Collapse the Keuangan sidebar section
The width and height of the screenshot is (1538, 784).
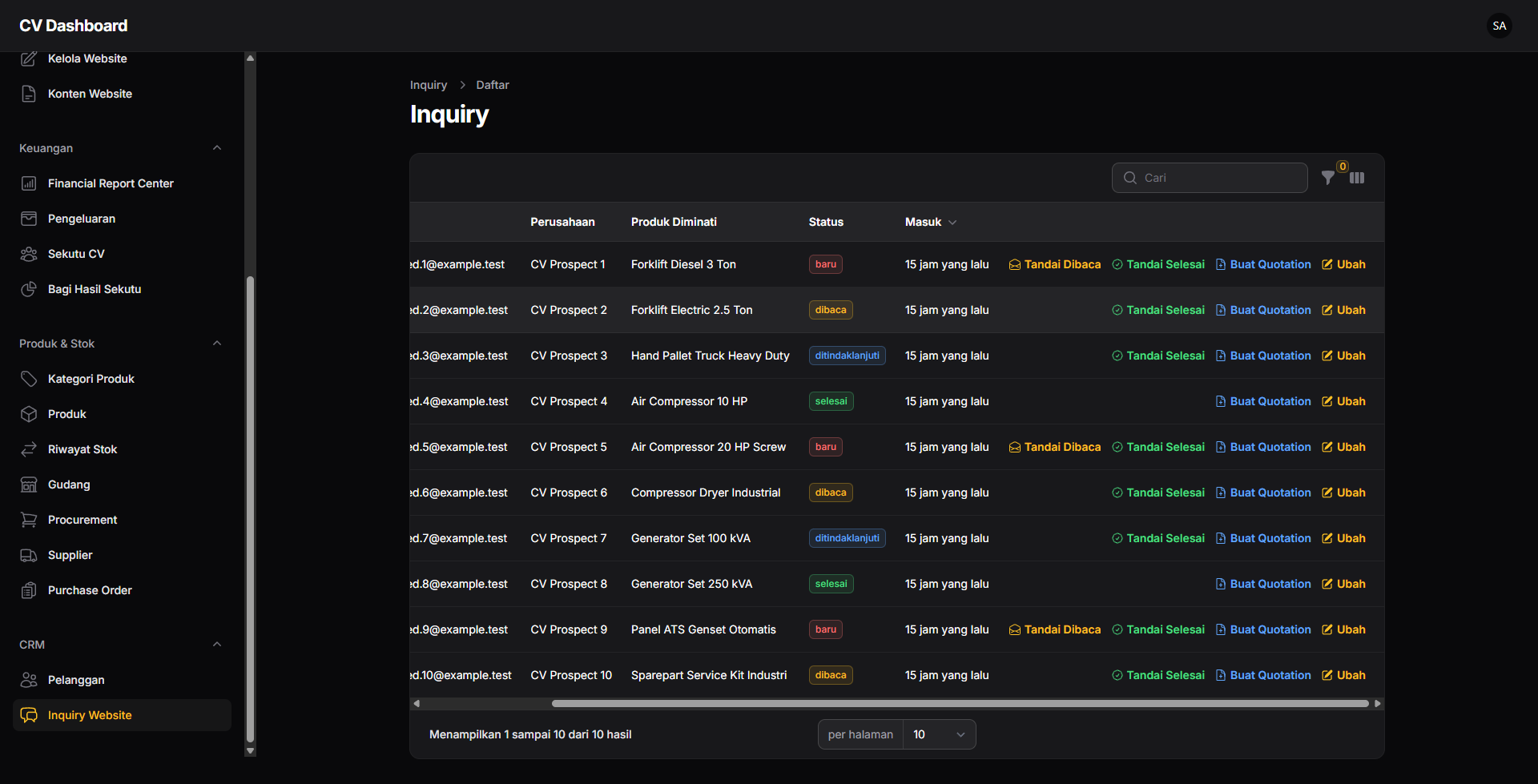pyautogui.click(x=217, y=148)
